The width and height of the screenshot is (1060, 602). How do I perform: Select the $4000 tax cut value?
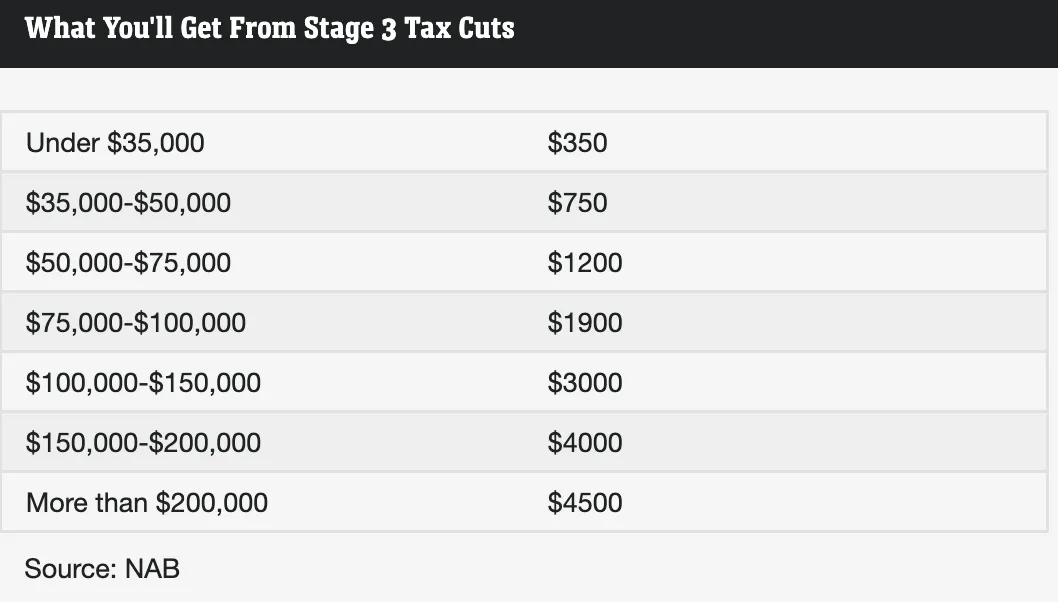coord(585,443)
